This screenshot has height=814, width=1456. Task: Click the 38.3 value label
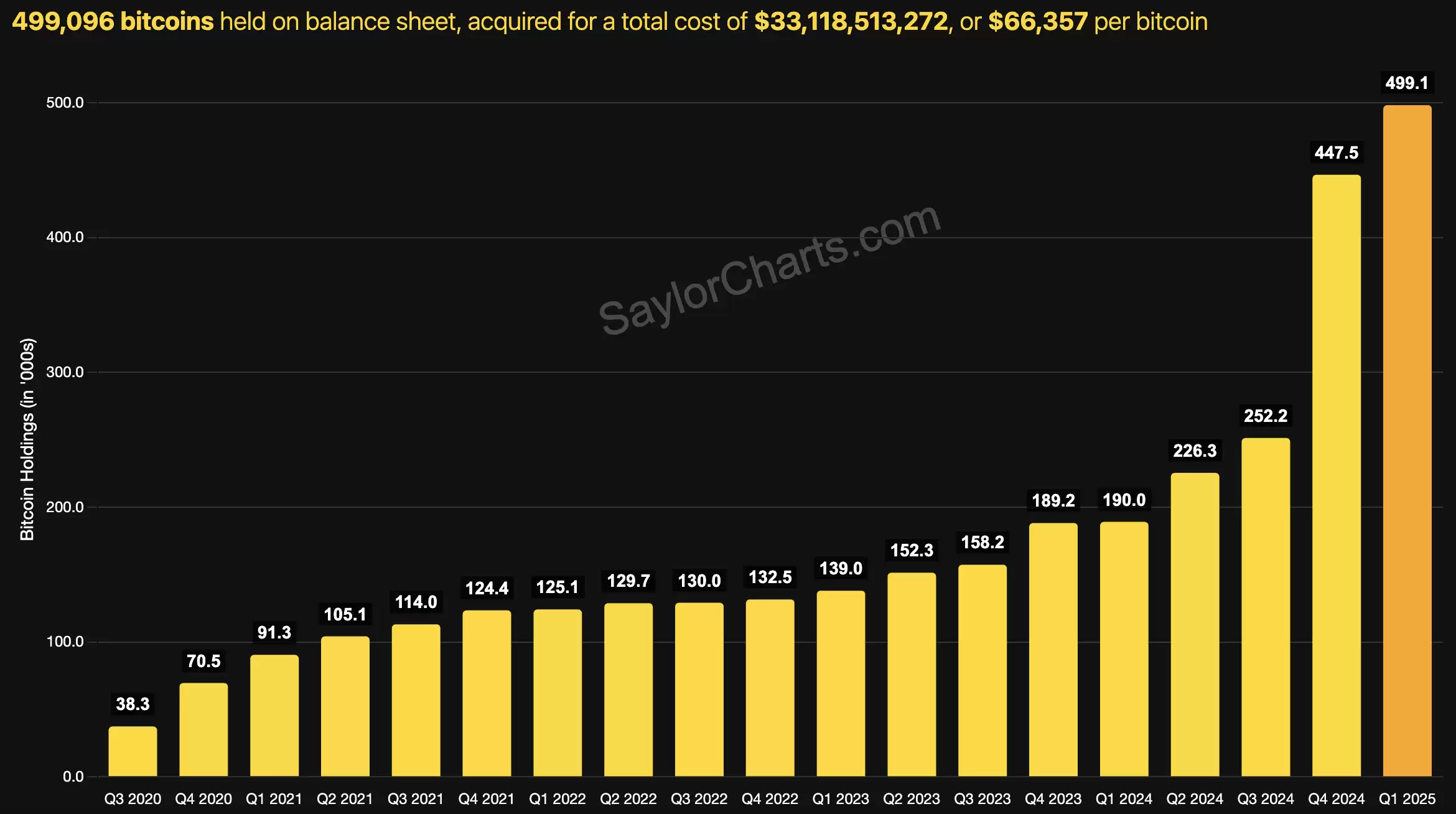[133, 704]
